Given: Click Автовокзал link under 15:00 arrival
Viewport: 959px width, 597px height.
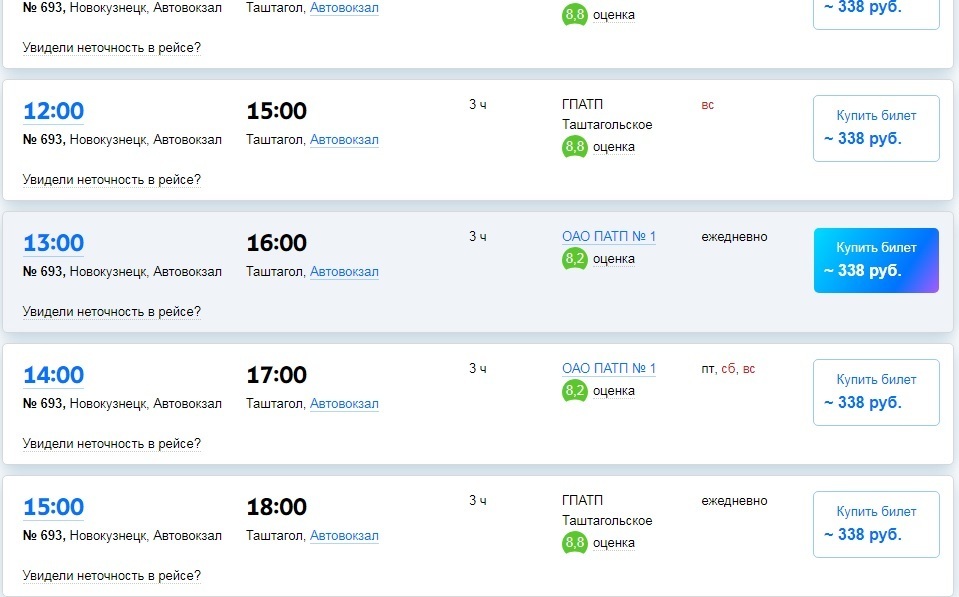Looking at the screenshot, I should 344,140.
